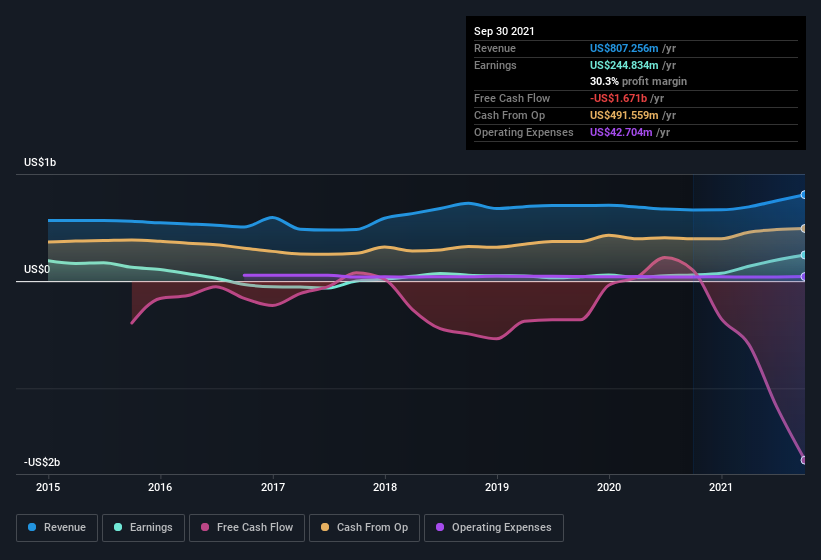Viewport: 821px width, 560px height.
Task: Click the orange Cash From Op endpoint dot
Action: 804,229
